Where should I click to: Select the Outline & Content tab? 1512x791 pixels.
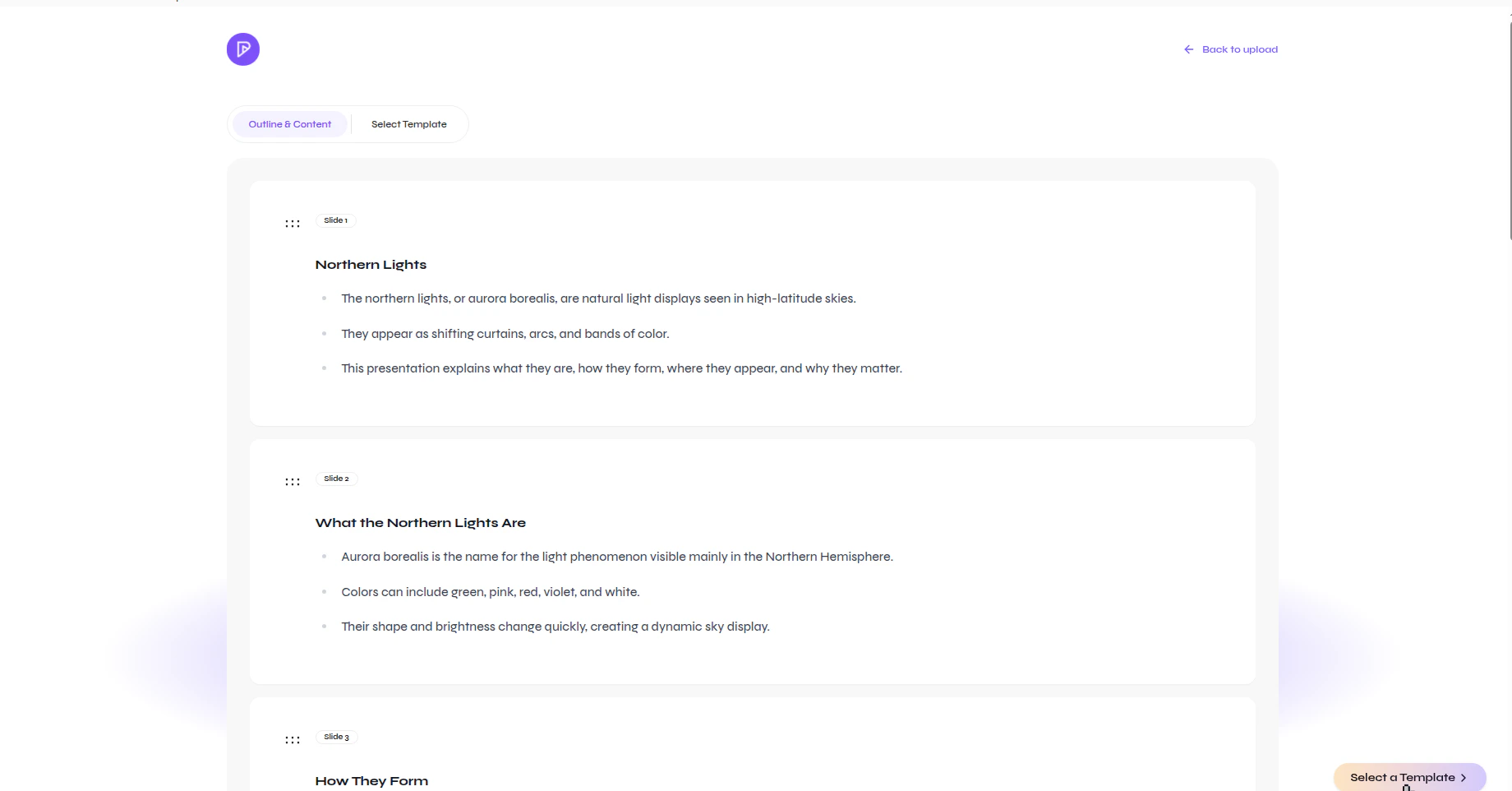point(289,123)
